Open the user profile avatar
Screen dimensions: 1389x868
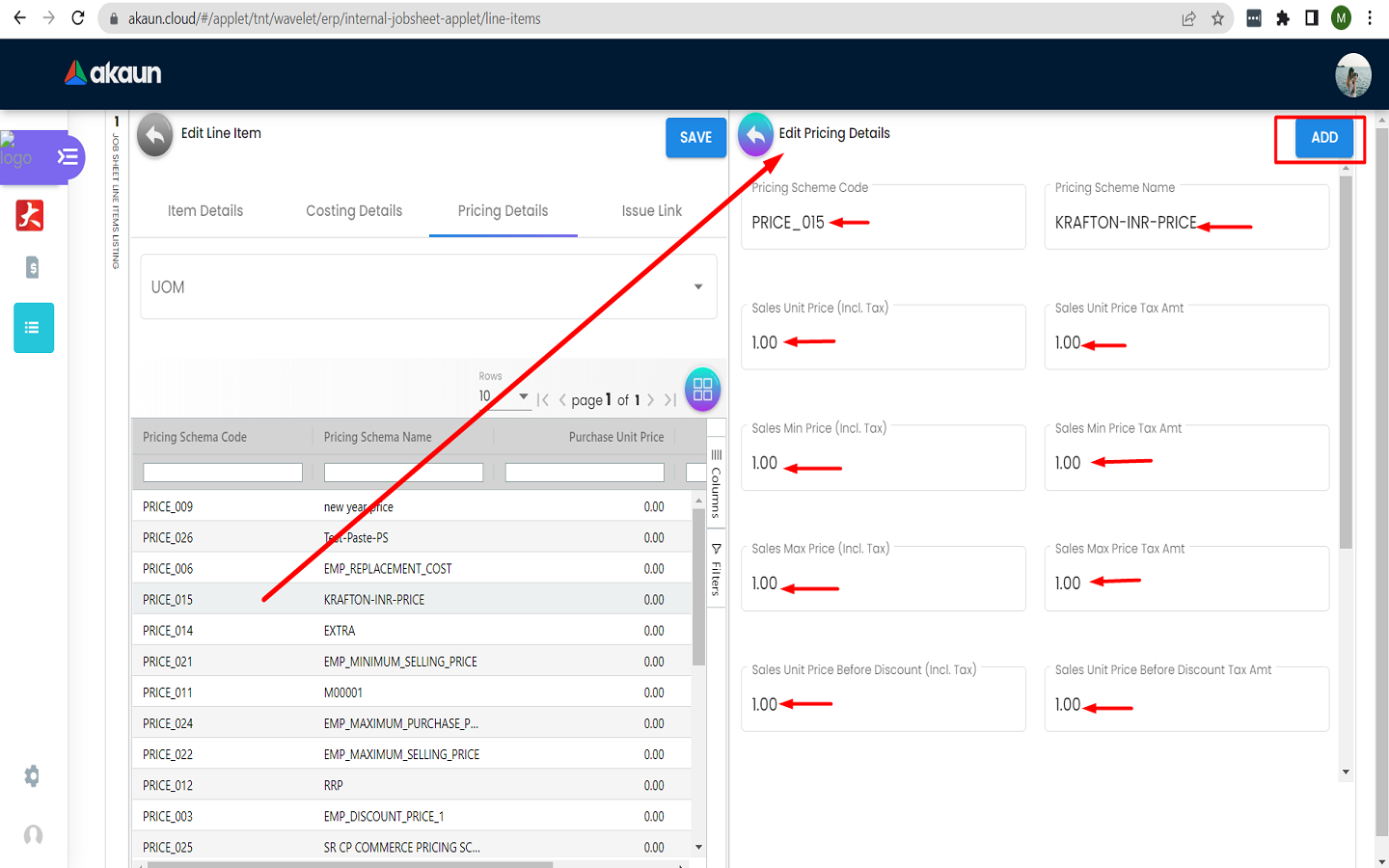[1352, 75]
